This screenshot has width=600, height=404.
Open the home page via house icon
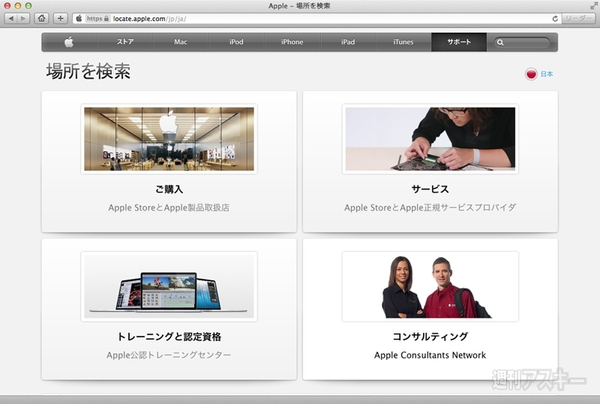[41, 18]
